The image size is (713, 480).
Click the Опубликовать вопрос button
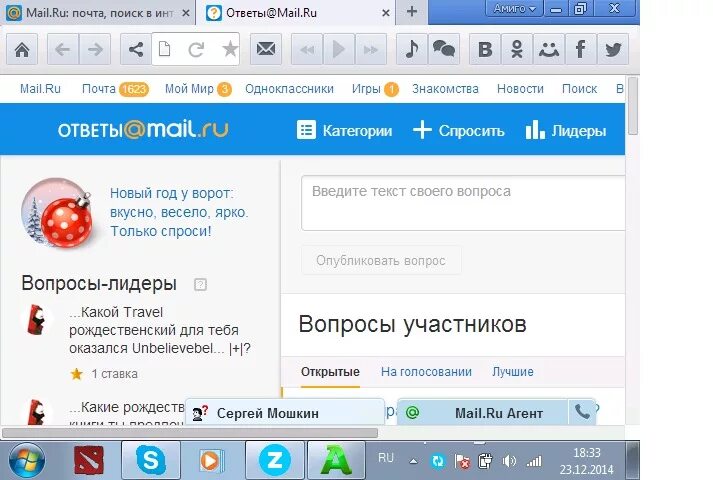point(381,260)
